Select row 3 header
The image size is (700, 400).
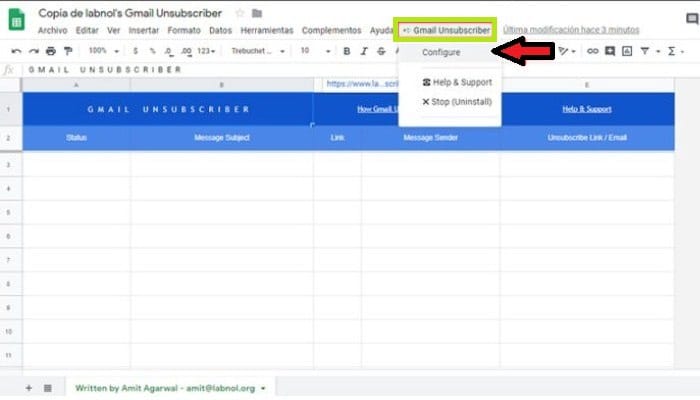(x=11, y=165)
